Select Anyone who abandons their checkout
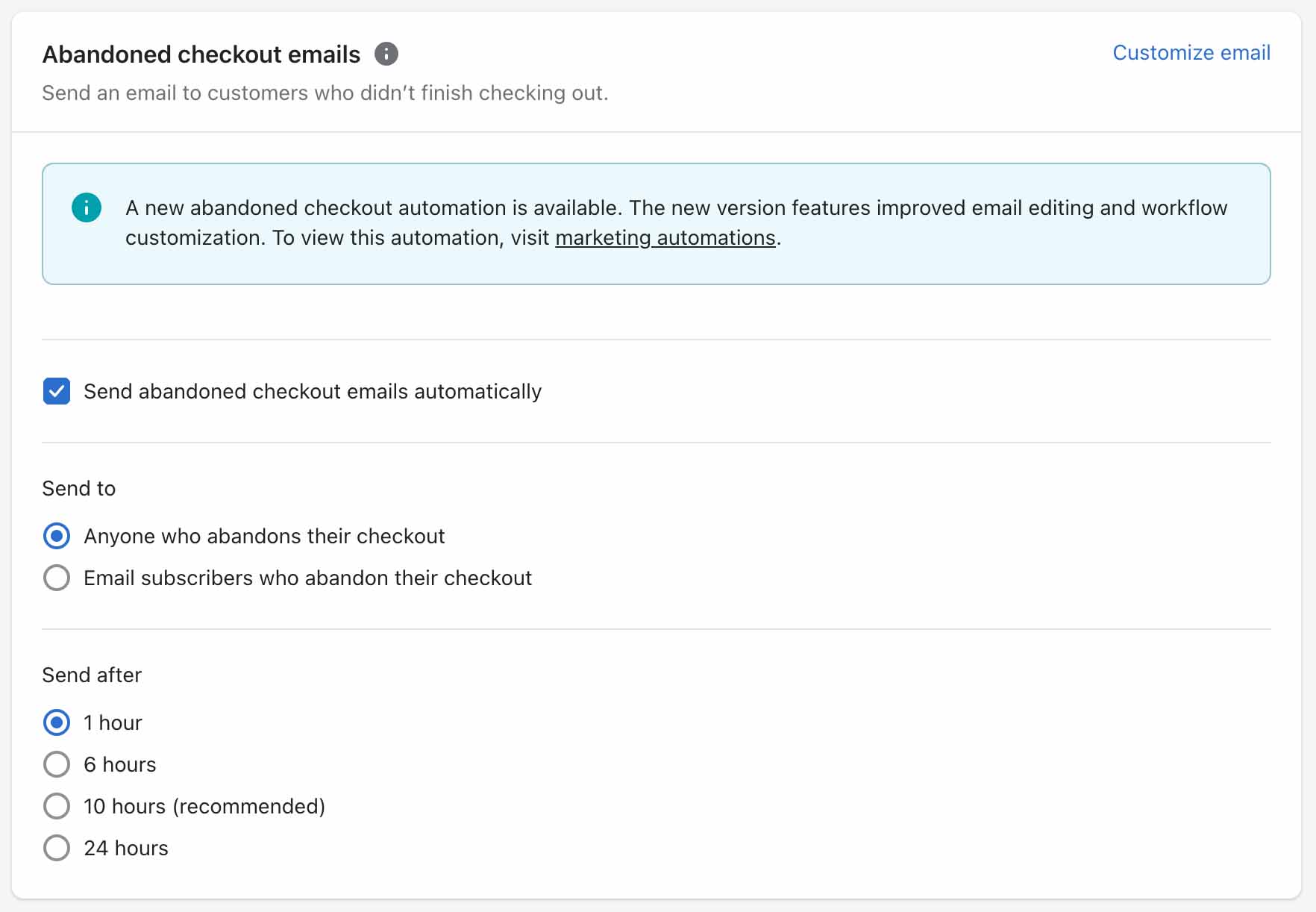Viewport: 1316px width, 912px height. tap(57, 536)
